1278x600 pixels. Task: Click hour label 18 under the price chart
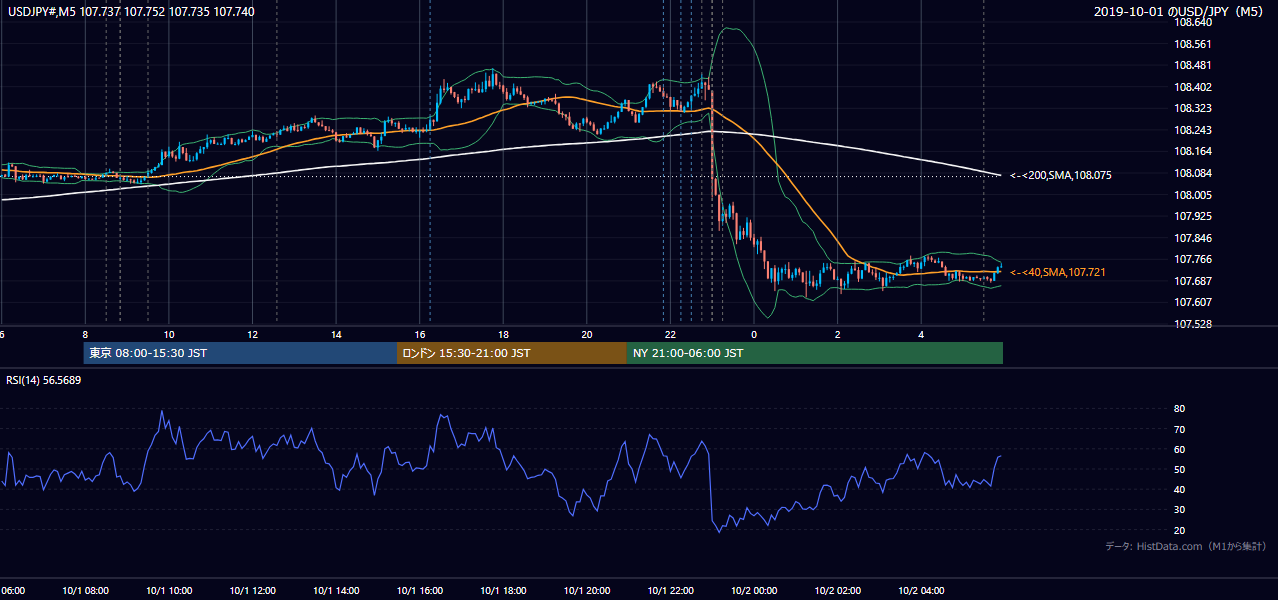[x=504, y=335]
